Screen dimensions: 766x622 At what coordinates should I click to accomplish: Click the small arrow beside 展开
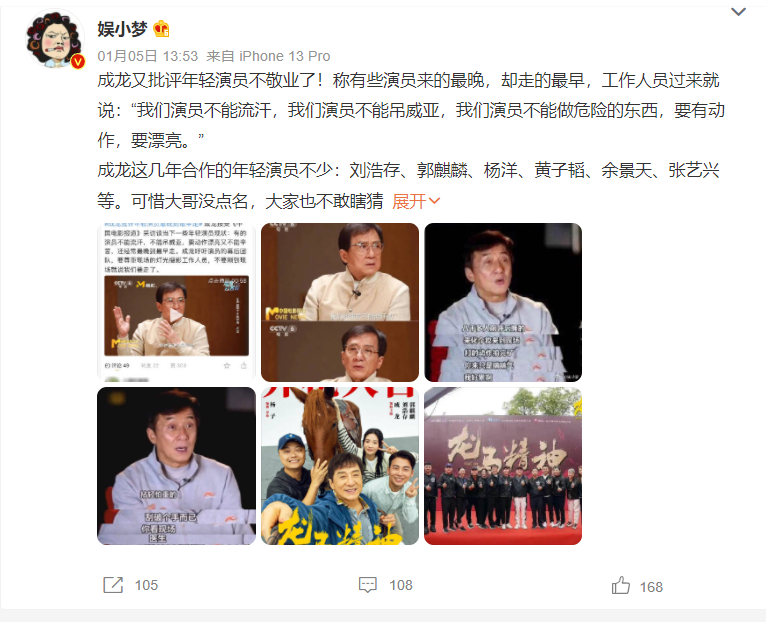pyautogui.click(x=434, y=201)
